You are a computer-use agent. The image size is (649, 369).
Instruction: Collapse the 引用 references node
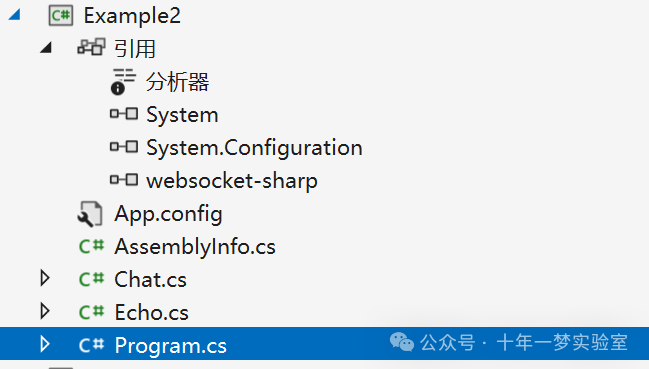point(46,48)
